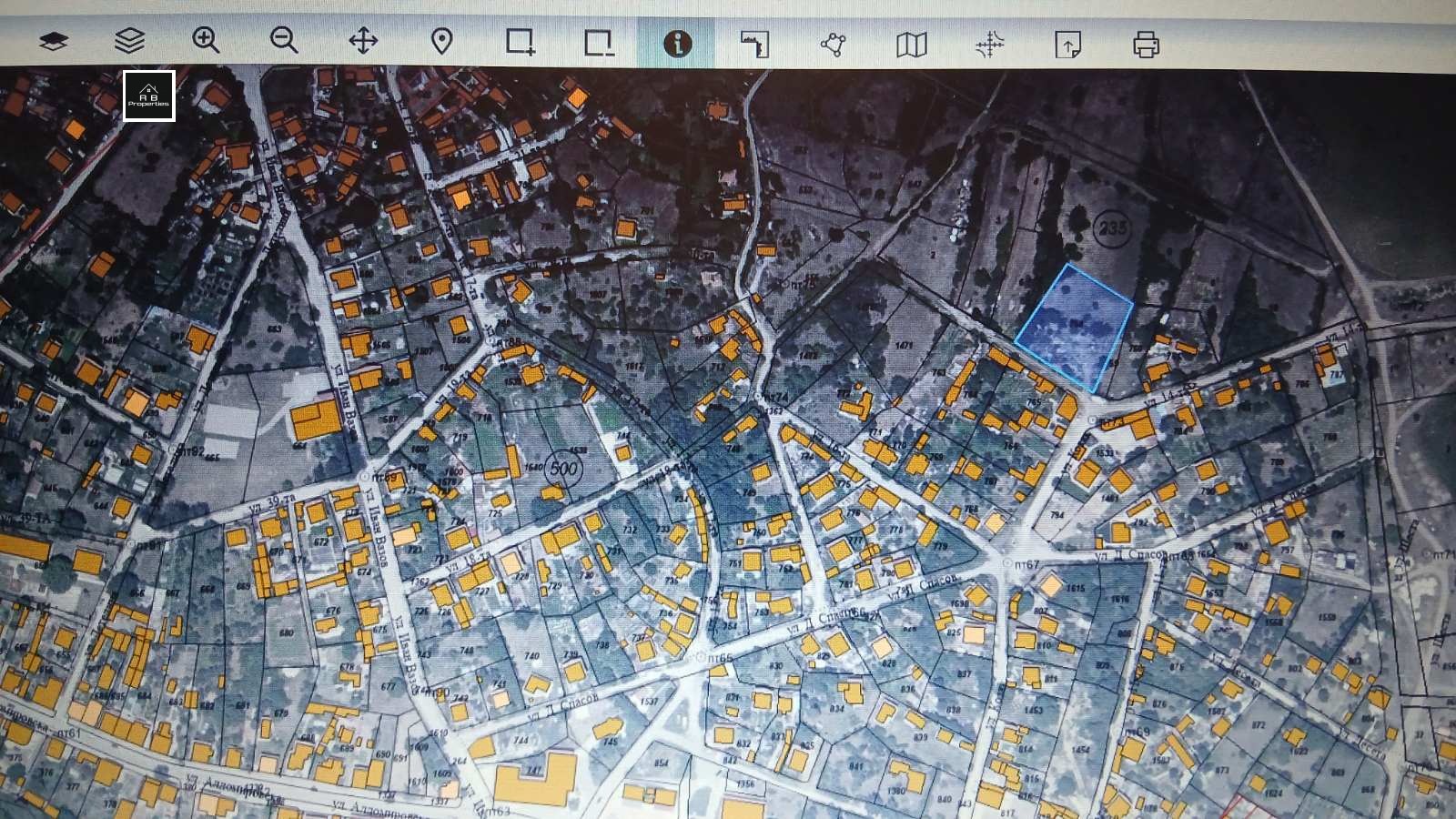Toggle the active info (i) tool
Viewport: 1456px width, 819px height.
[677, 43]
